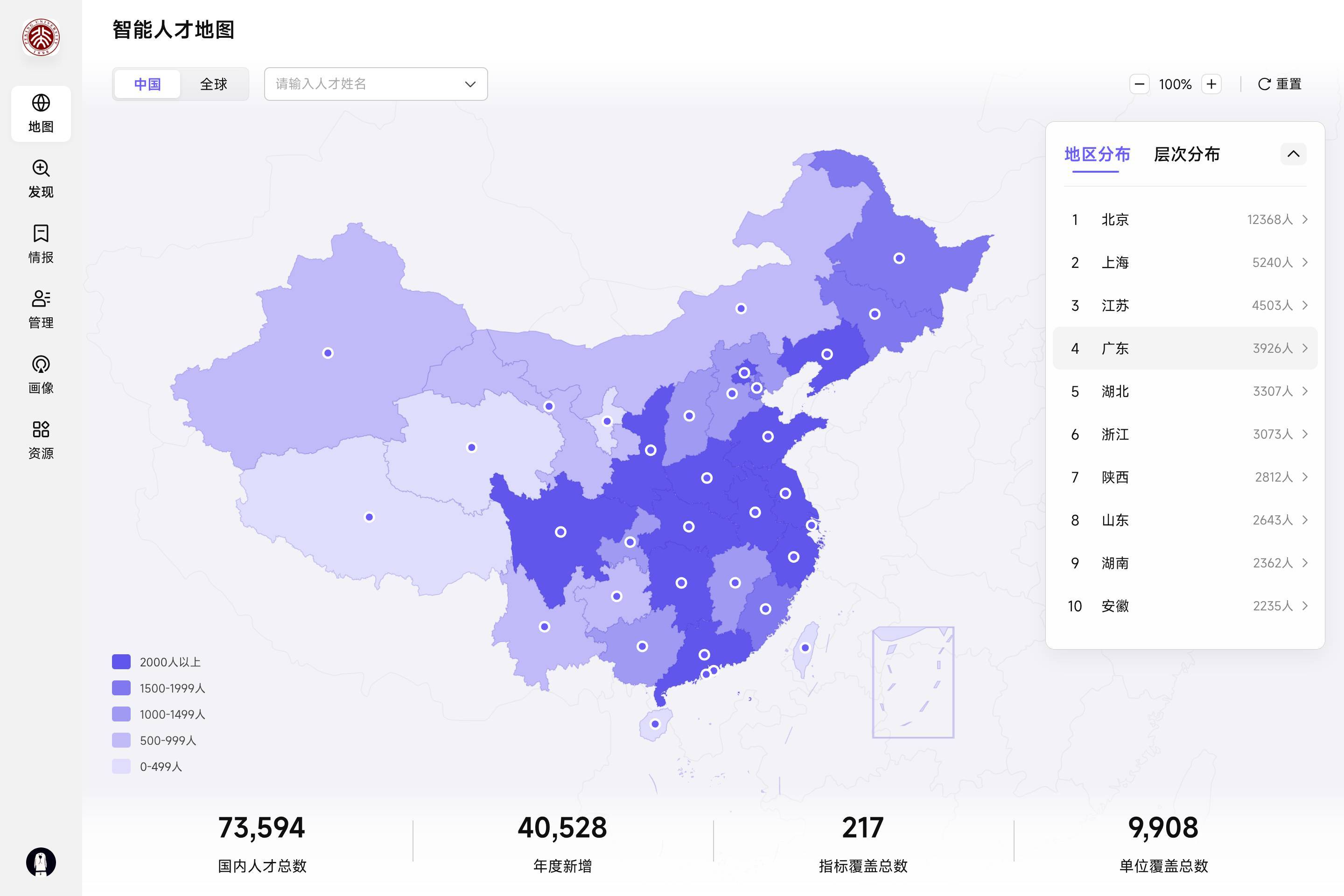Open the 资源 grid icon in sidebar
The image size is (1344, 896).
click(x=41, y=430)
